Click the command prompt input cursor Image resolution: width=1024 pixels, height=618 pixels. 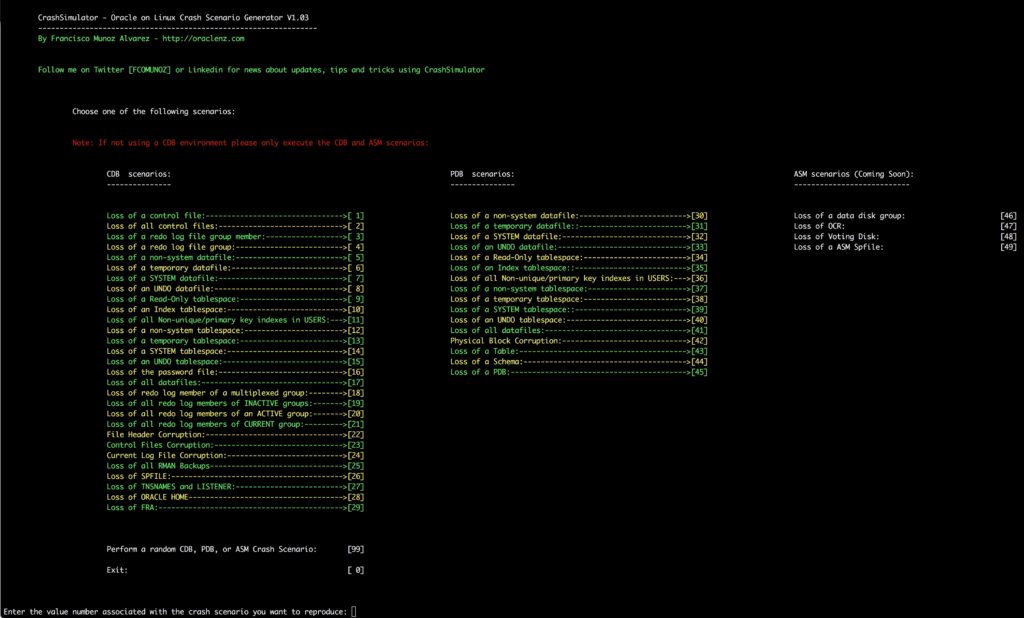click(354, 611)
